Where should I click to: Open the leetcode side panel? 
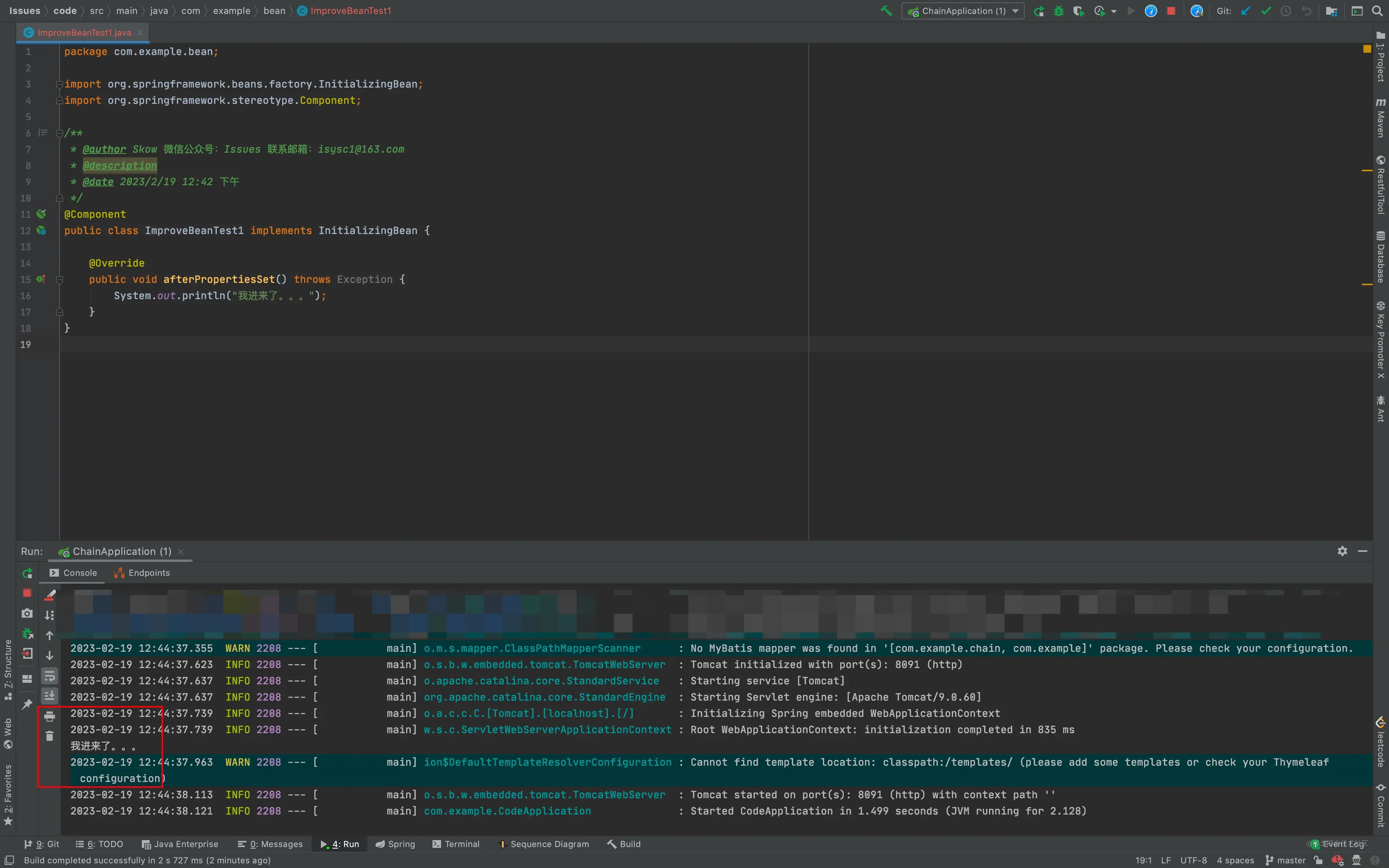click(1380, 742)
